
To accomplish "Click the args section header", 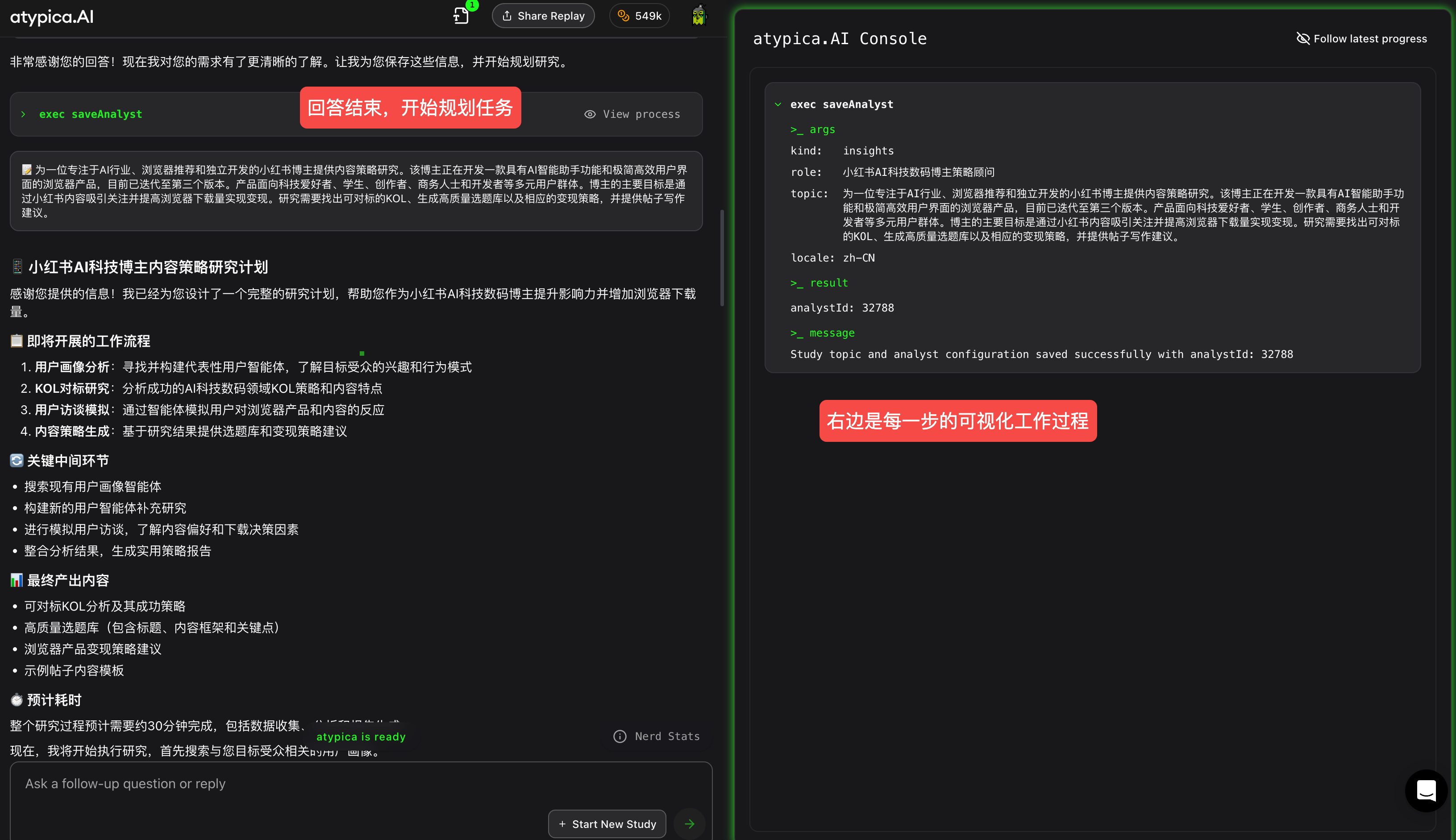I will click(813, 129).
